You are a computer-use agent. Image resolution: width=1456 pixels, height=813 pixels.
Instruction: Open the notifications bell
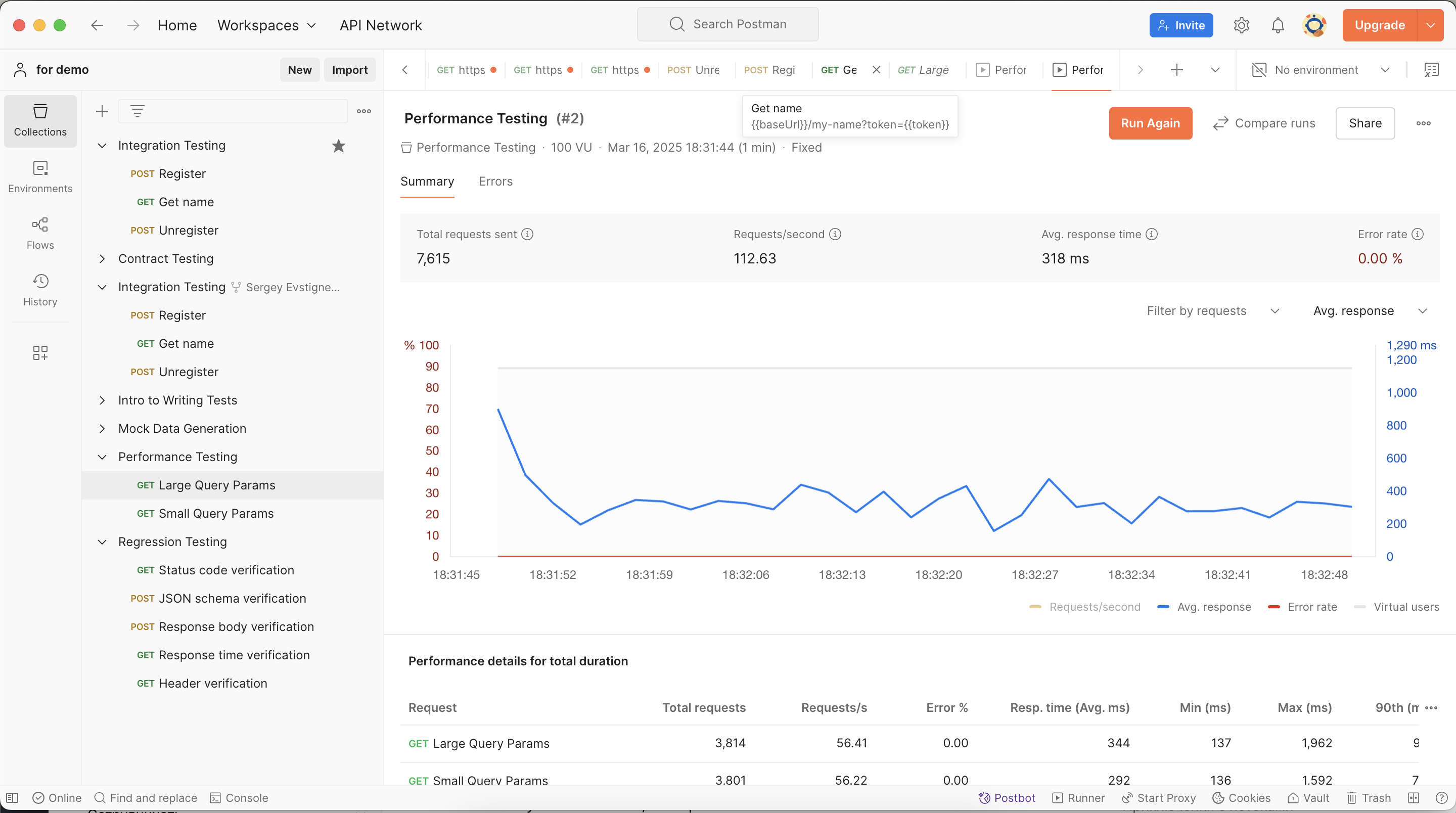1278,25
